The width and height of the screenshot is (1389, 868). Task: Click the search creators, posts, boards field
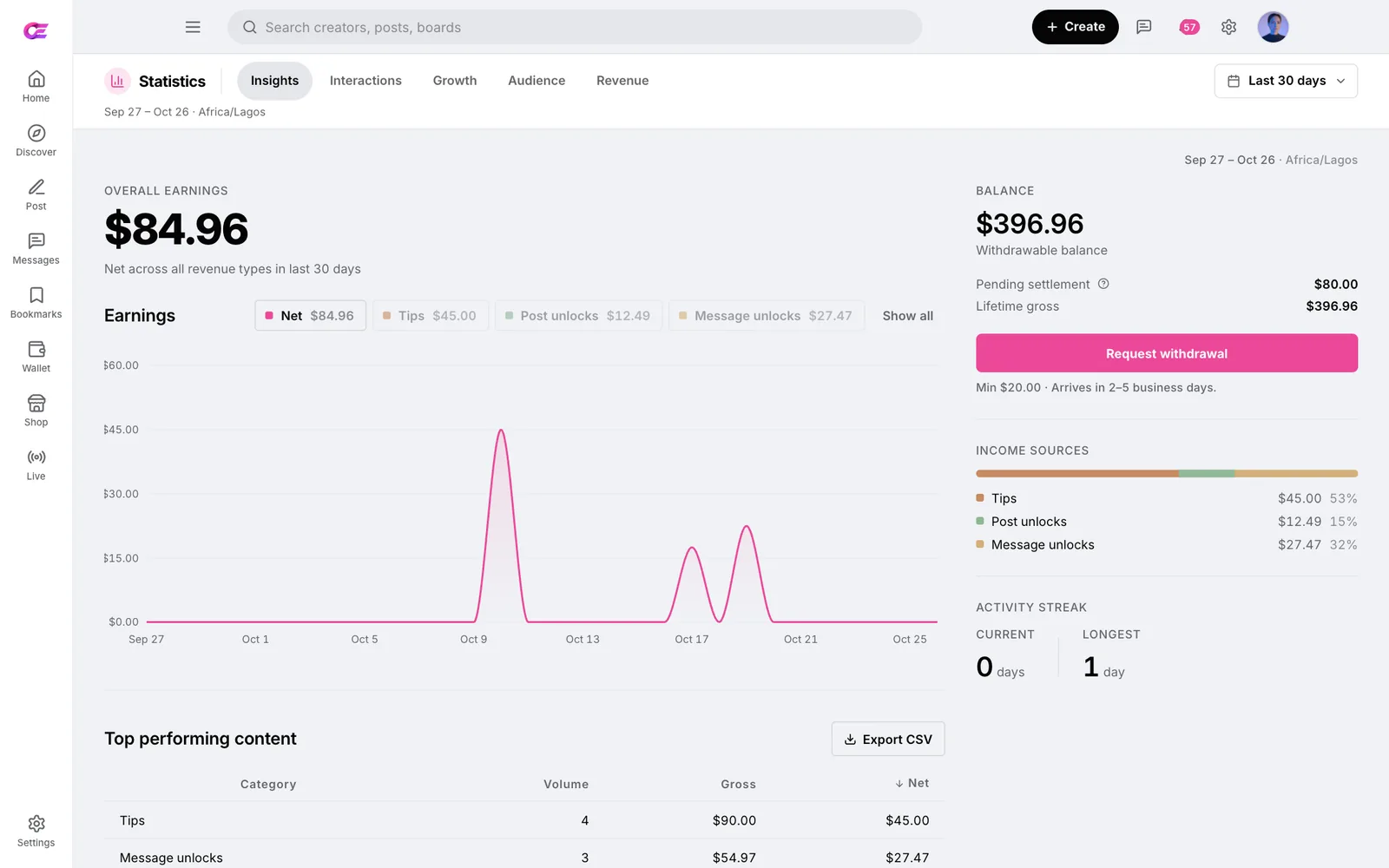575,27
